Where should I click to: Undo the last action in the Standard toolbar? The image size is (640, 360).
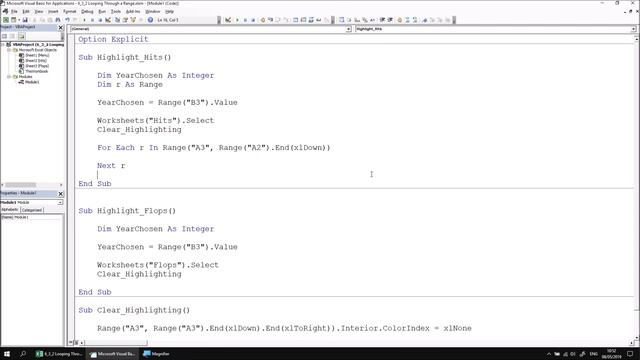[67, 20]
